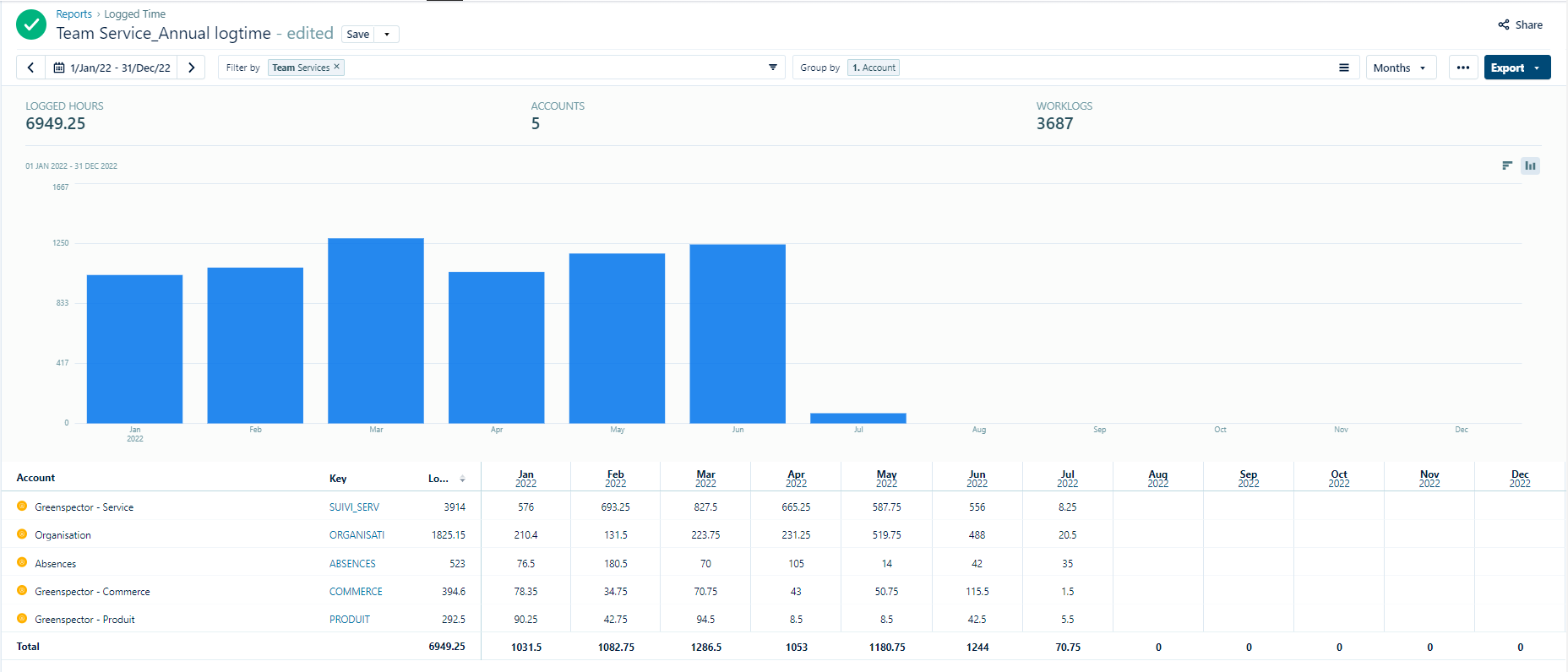Open the SUIVI_SERV account key link
This screenshot has width=1568, height=672.
click(354, 507)
